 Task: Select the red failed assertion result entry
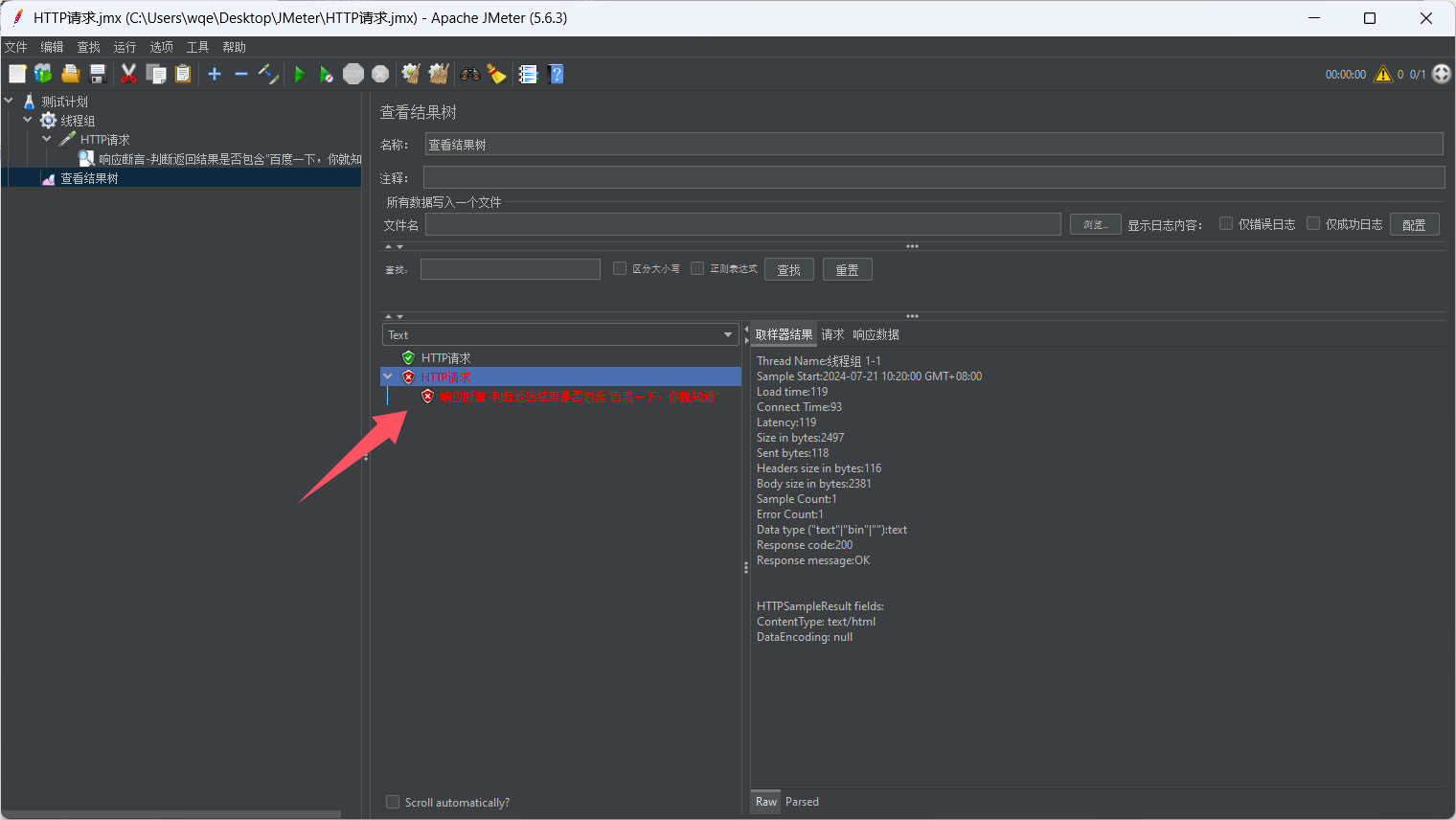(x=578, y=397)
